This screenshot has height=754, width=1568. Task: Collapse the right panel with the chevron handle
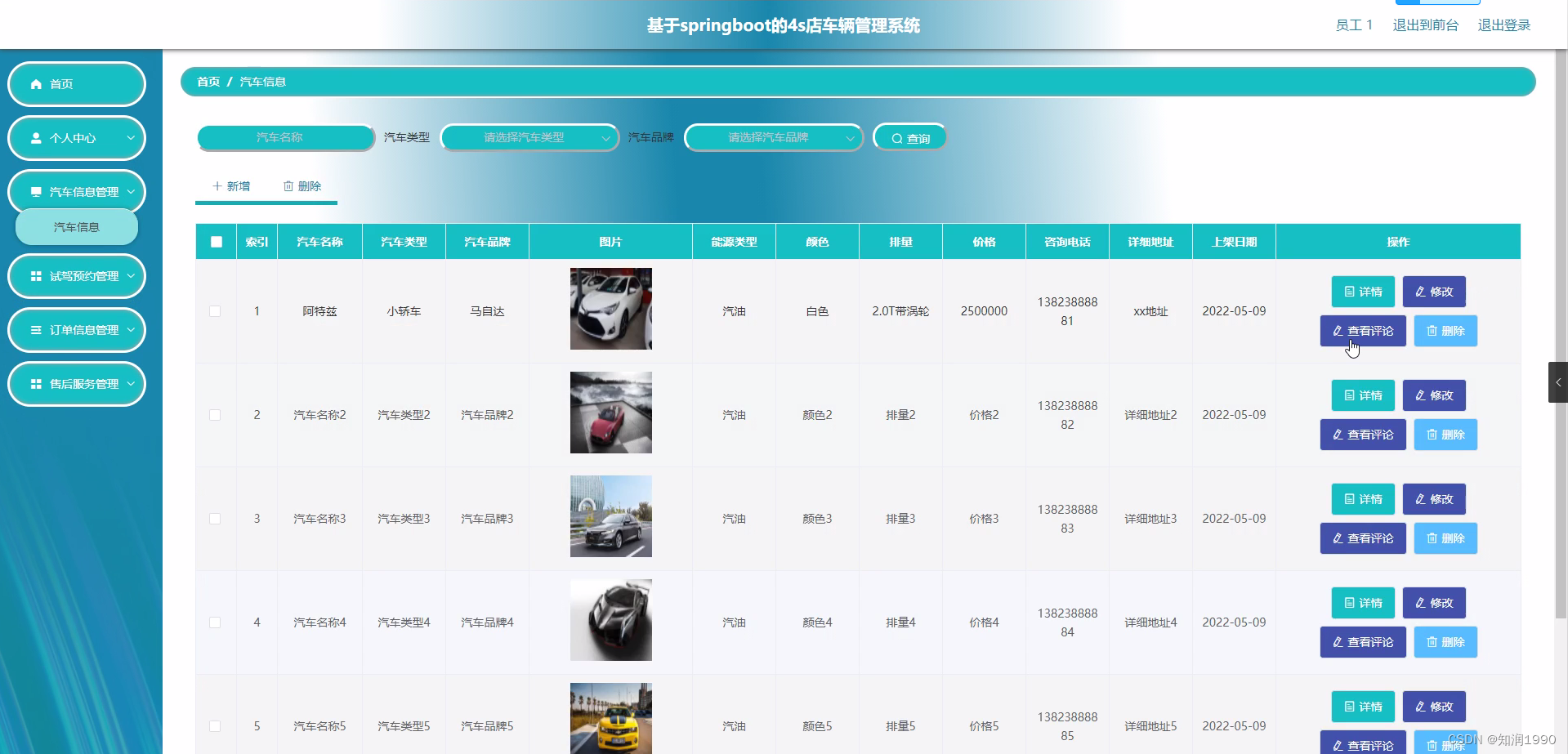point(1559,382)
